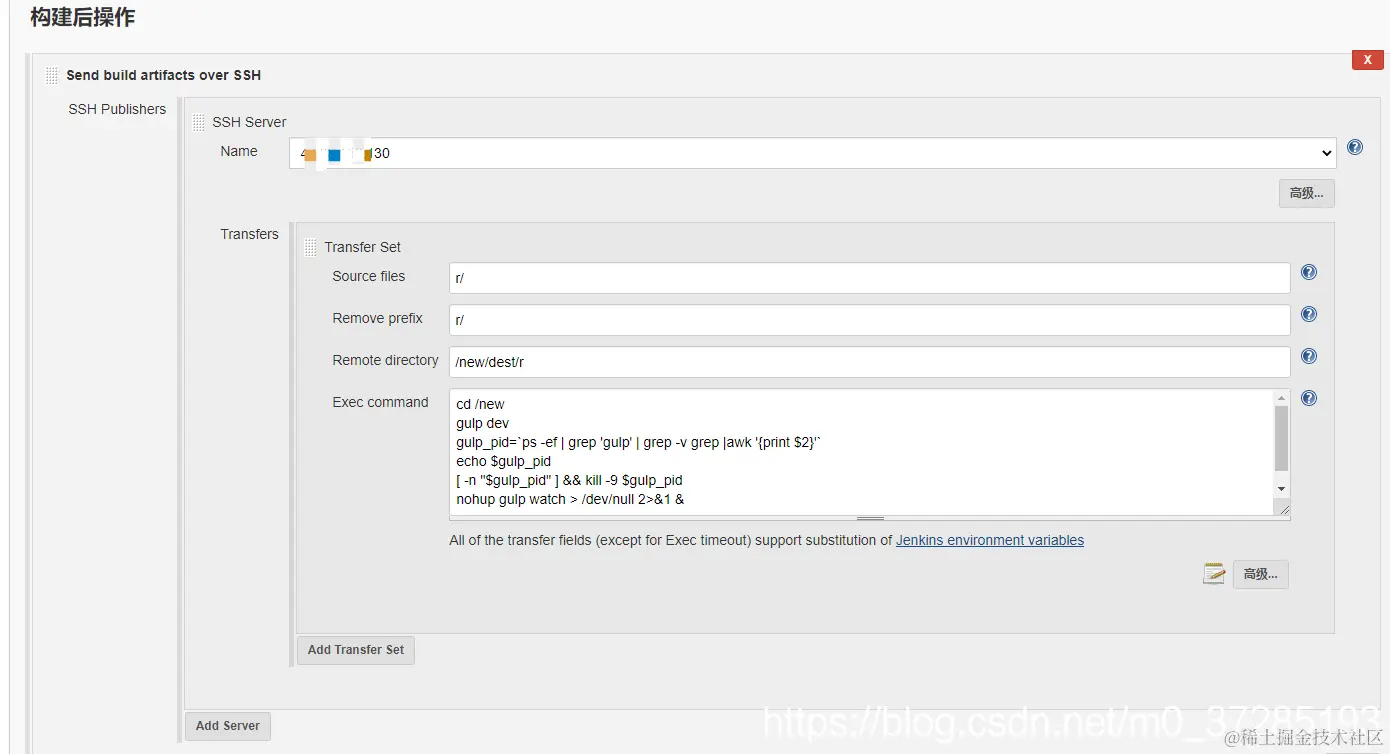The width and height of the screenshot is (1390, 754).
Task: Open help for Remote directory field
Action: click(1308, 356)
